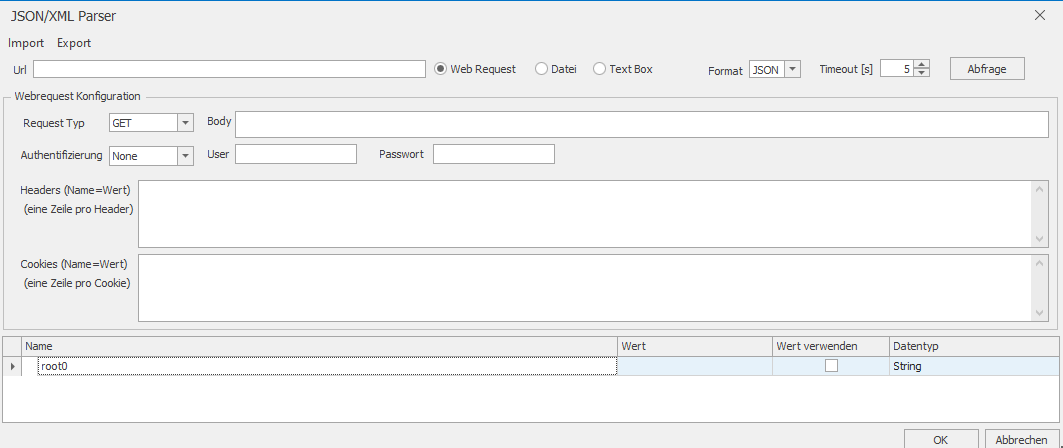Click the String datatype cell of root0
The width and height of the screenshot is (1063, 448).
point(974,366)
